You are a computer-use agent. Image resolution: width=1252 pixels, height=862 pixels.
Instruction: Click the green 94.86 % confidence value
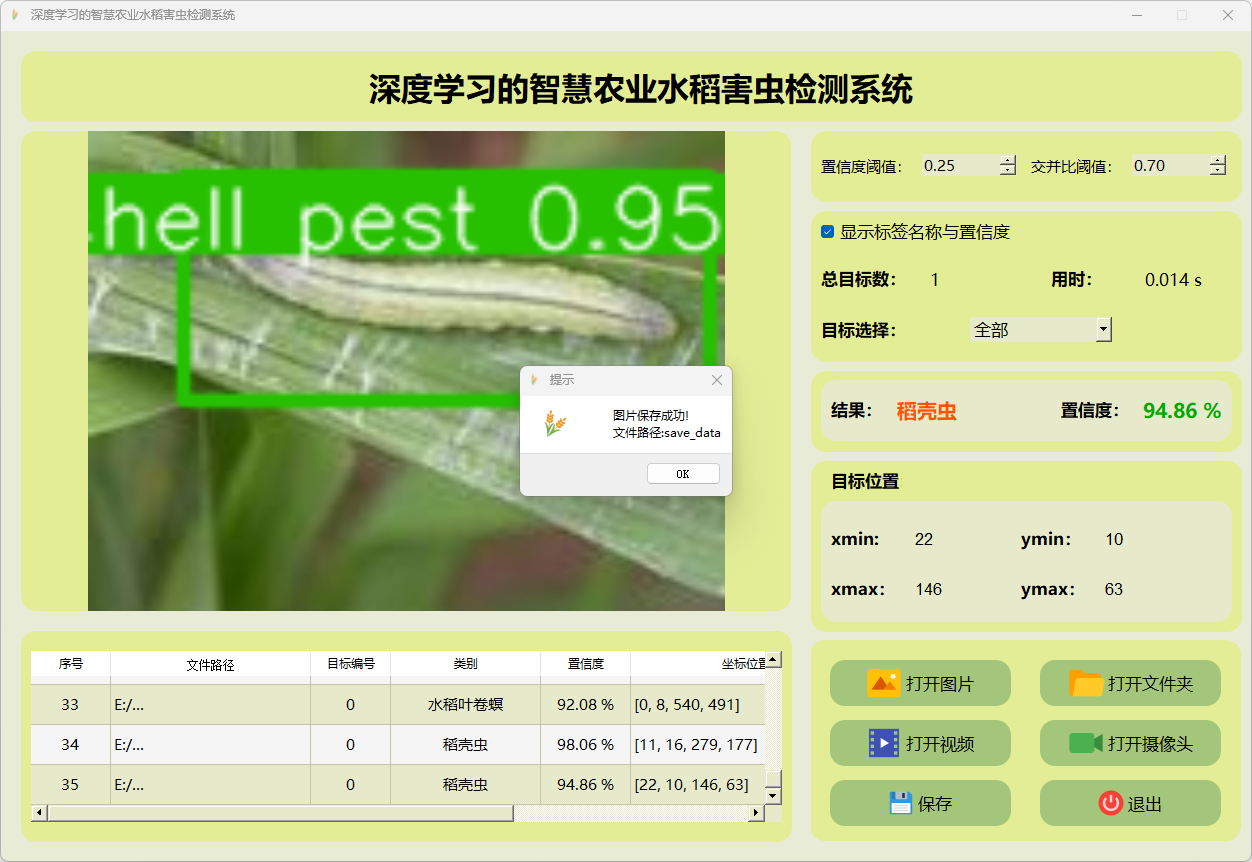(1182, 411)
